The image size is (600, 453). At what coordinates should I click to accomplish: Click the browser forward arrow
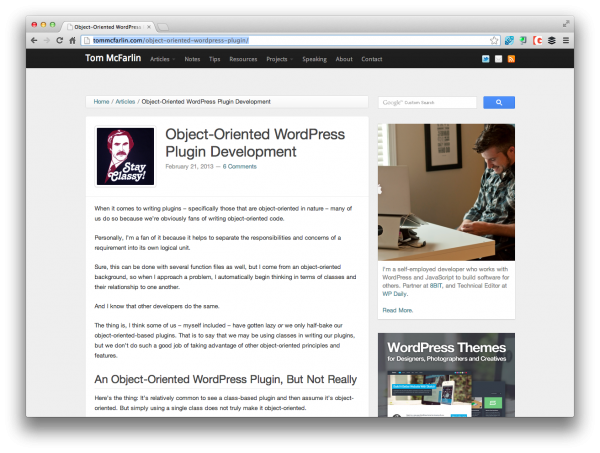point(47,40)
